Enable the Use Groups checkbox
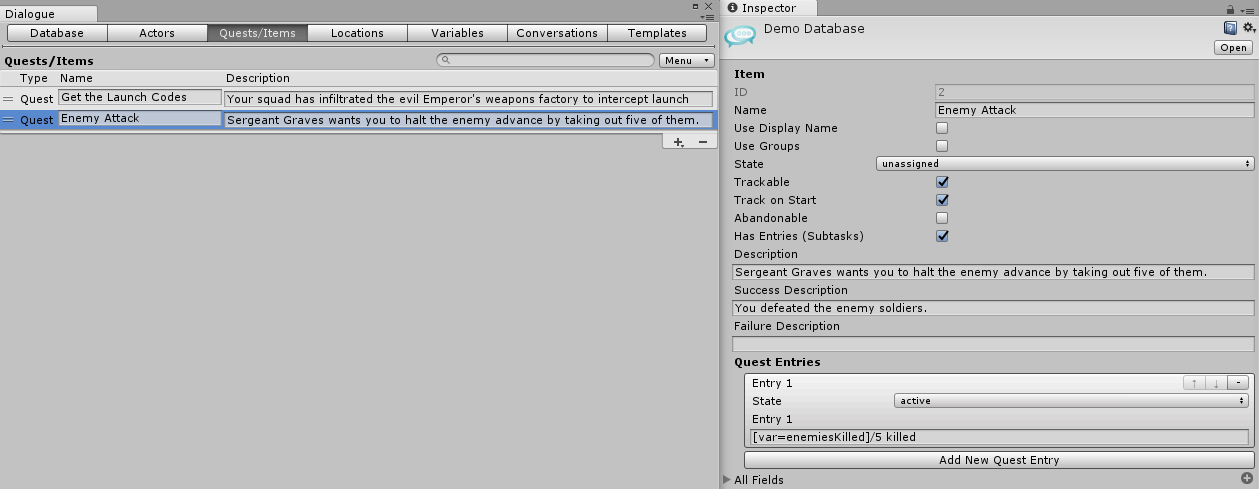 point(942,146)
